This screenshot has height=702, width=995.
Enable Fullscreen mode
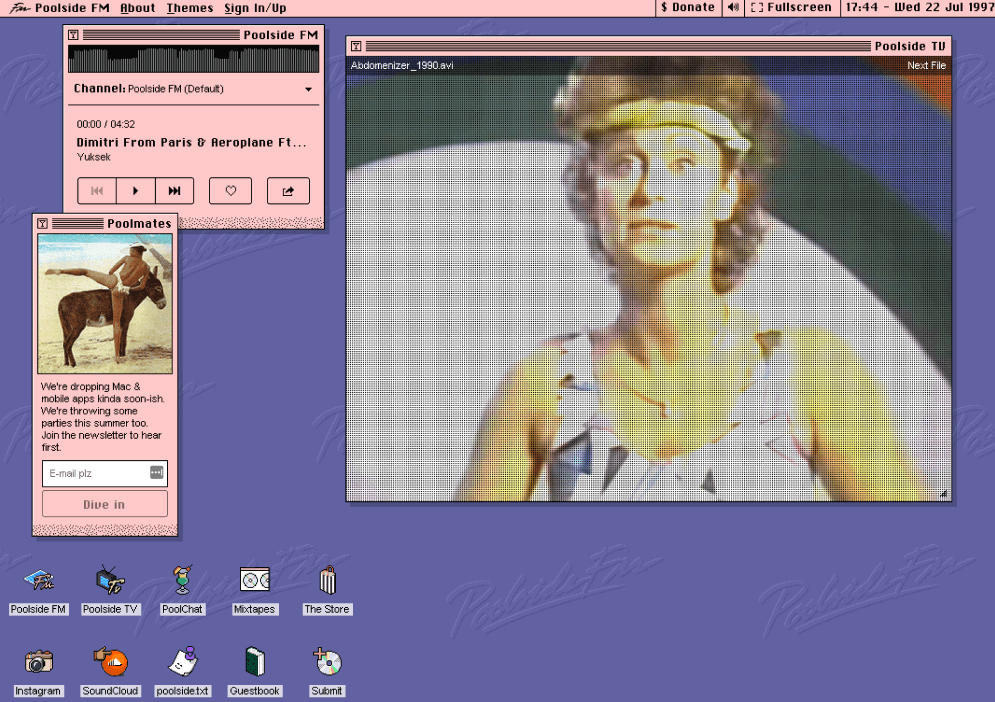point(794,8)
